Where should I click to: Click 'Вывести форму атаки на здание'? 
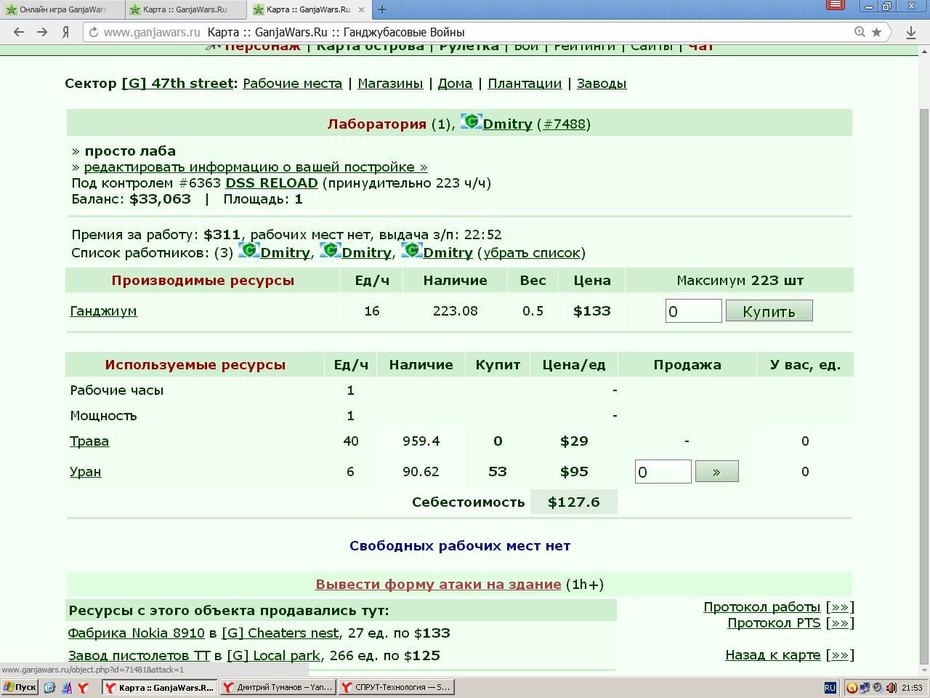[438, 585]
